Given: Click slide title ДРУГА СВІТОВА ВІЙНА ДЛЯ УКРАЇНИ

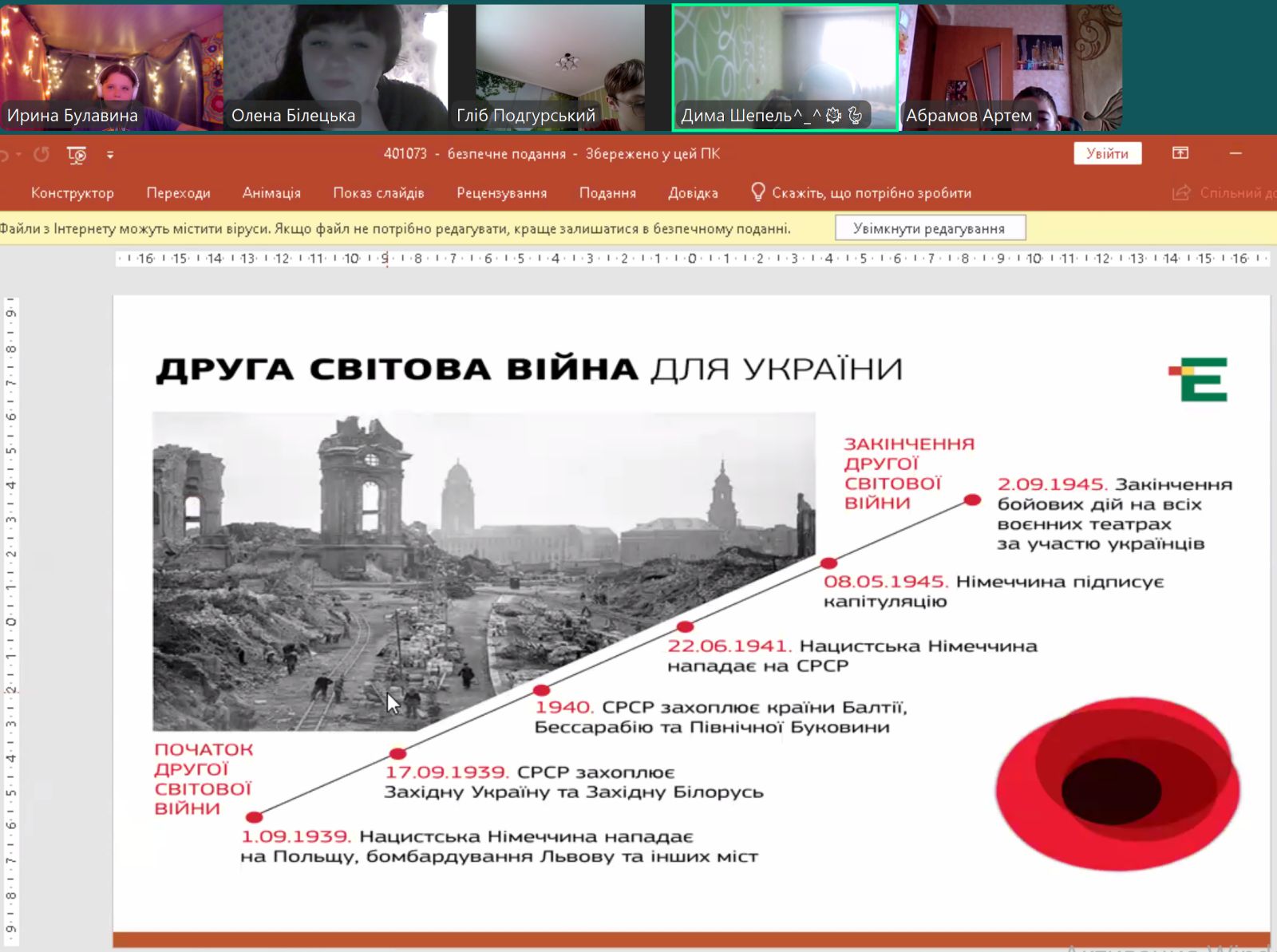Looking at the screenshot, I should click(x=529, y=369).
